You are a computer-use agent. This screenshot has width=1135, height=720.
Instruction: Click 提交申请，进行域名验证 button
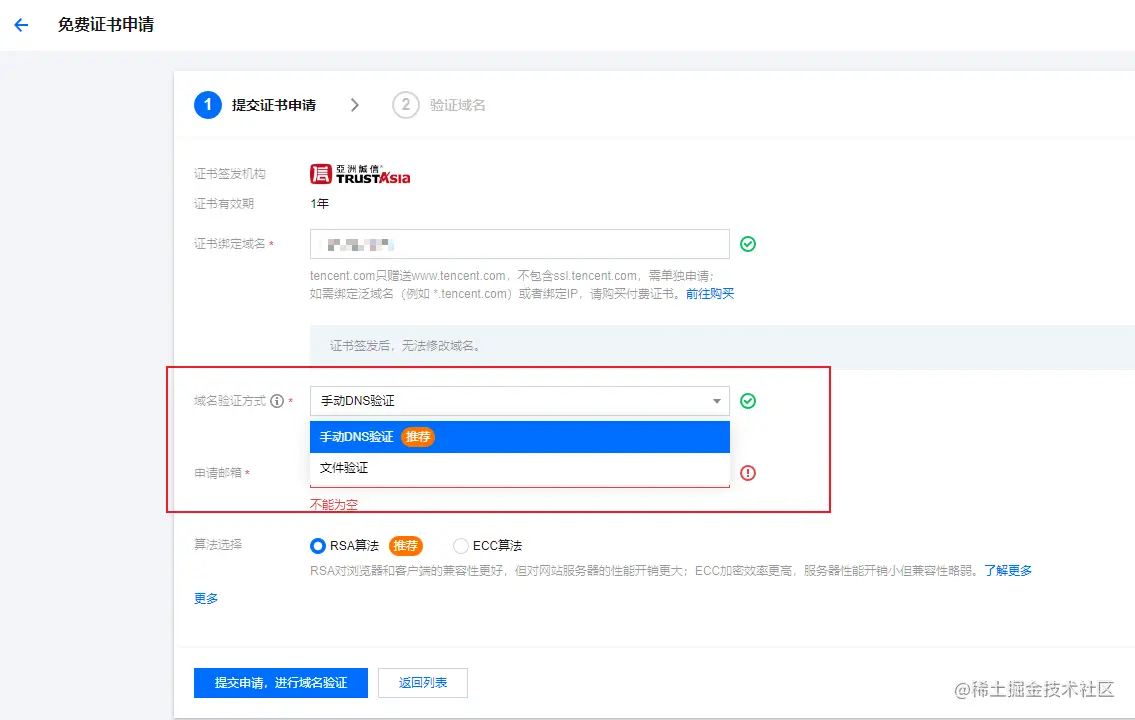(281, 683)
